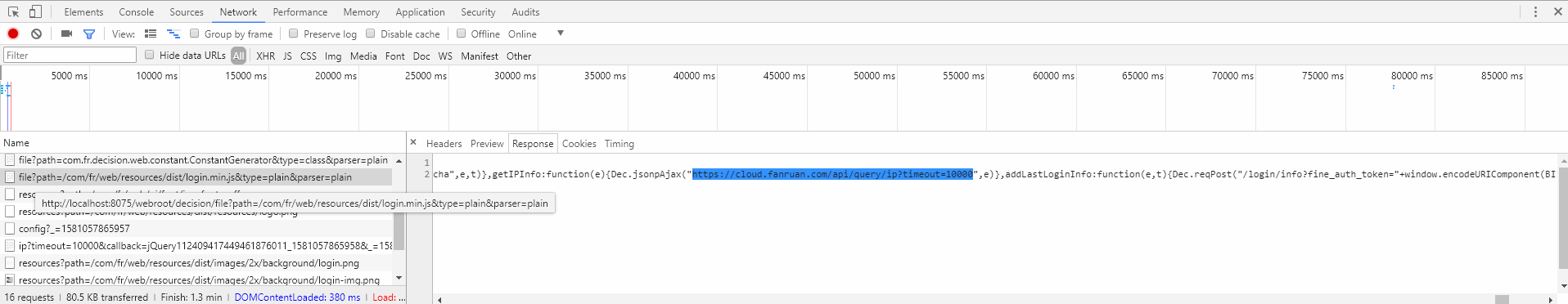Toggle the device toolbar icon

click(35, 11)
